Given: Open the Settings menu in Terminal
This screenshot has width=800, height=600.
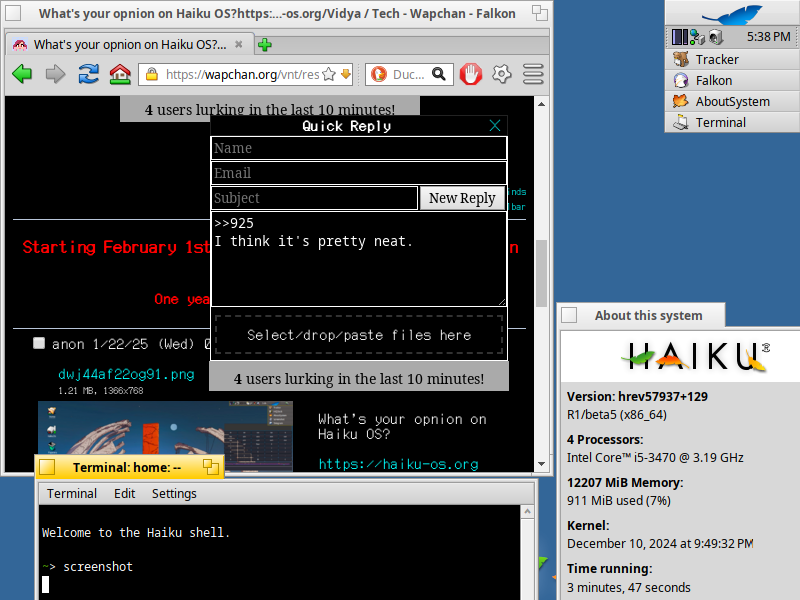Looking at the screenshot, I should click(x=174, y=493).
